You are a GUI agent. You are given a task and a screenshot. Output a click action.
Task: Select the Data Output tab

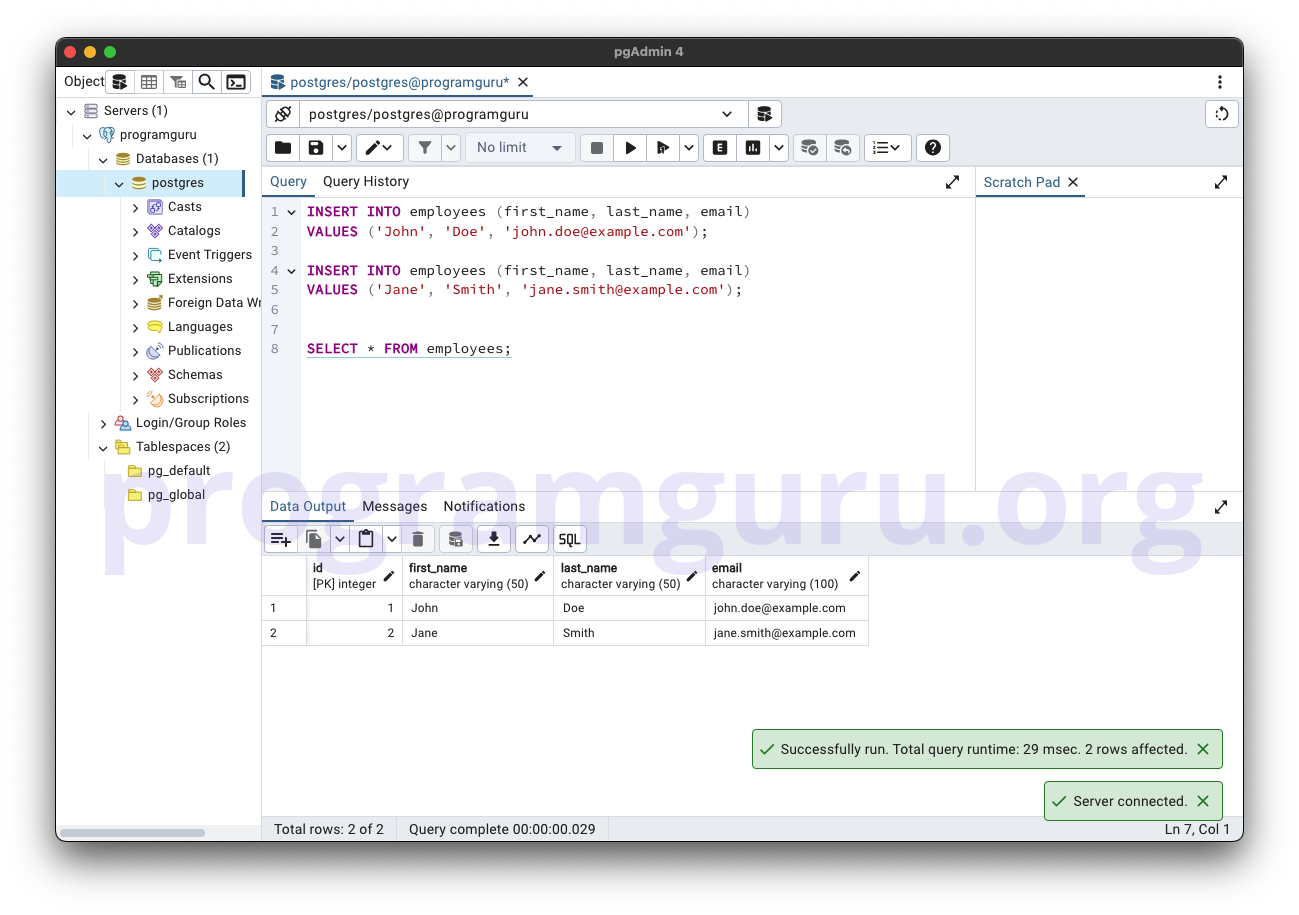308,507
